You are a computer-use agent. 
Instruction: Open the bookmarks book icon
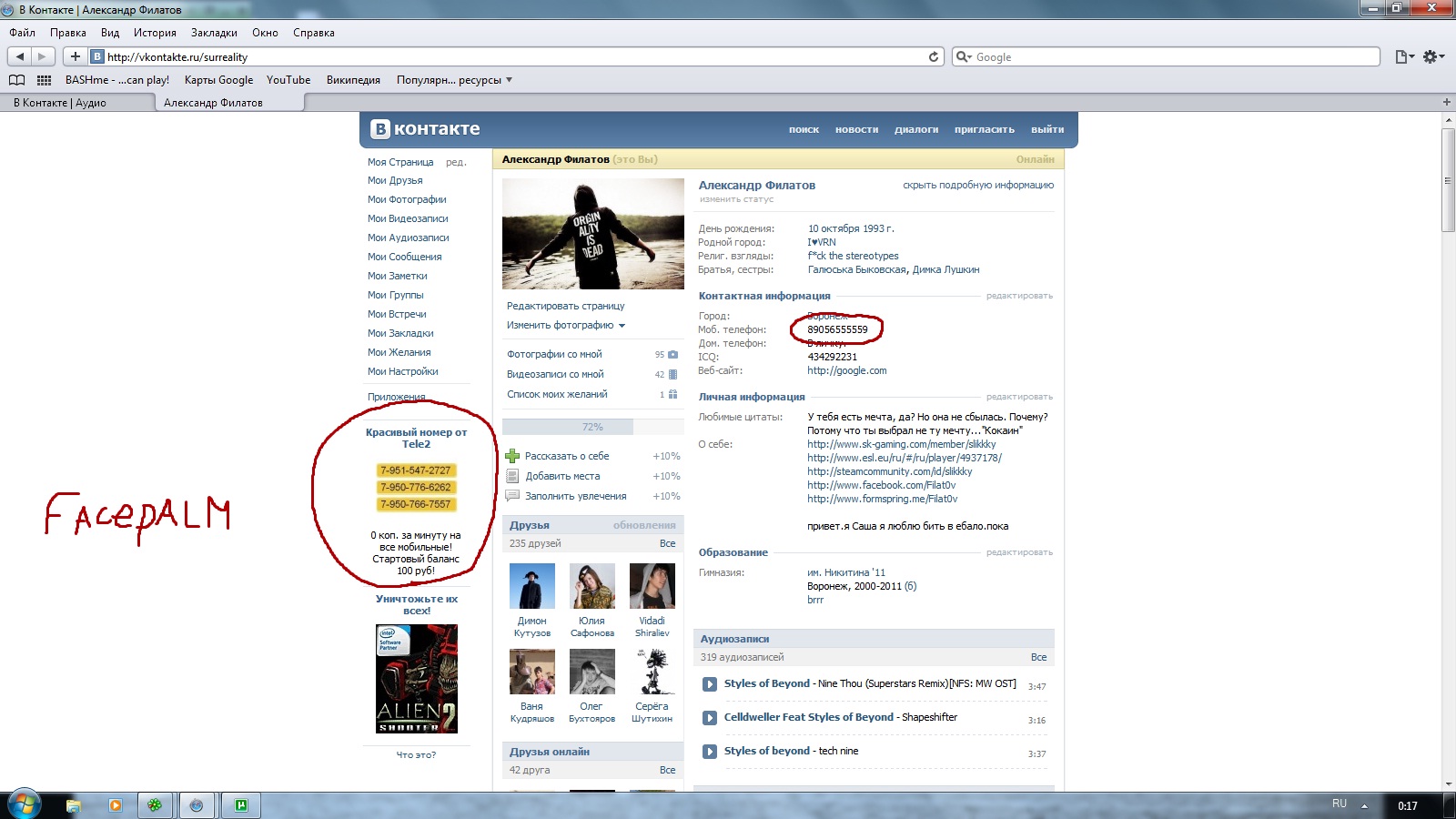pyautogui.click(x=16, y=80)
